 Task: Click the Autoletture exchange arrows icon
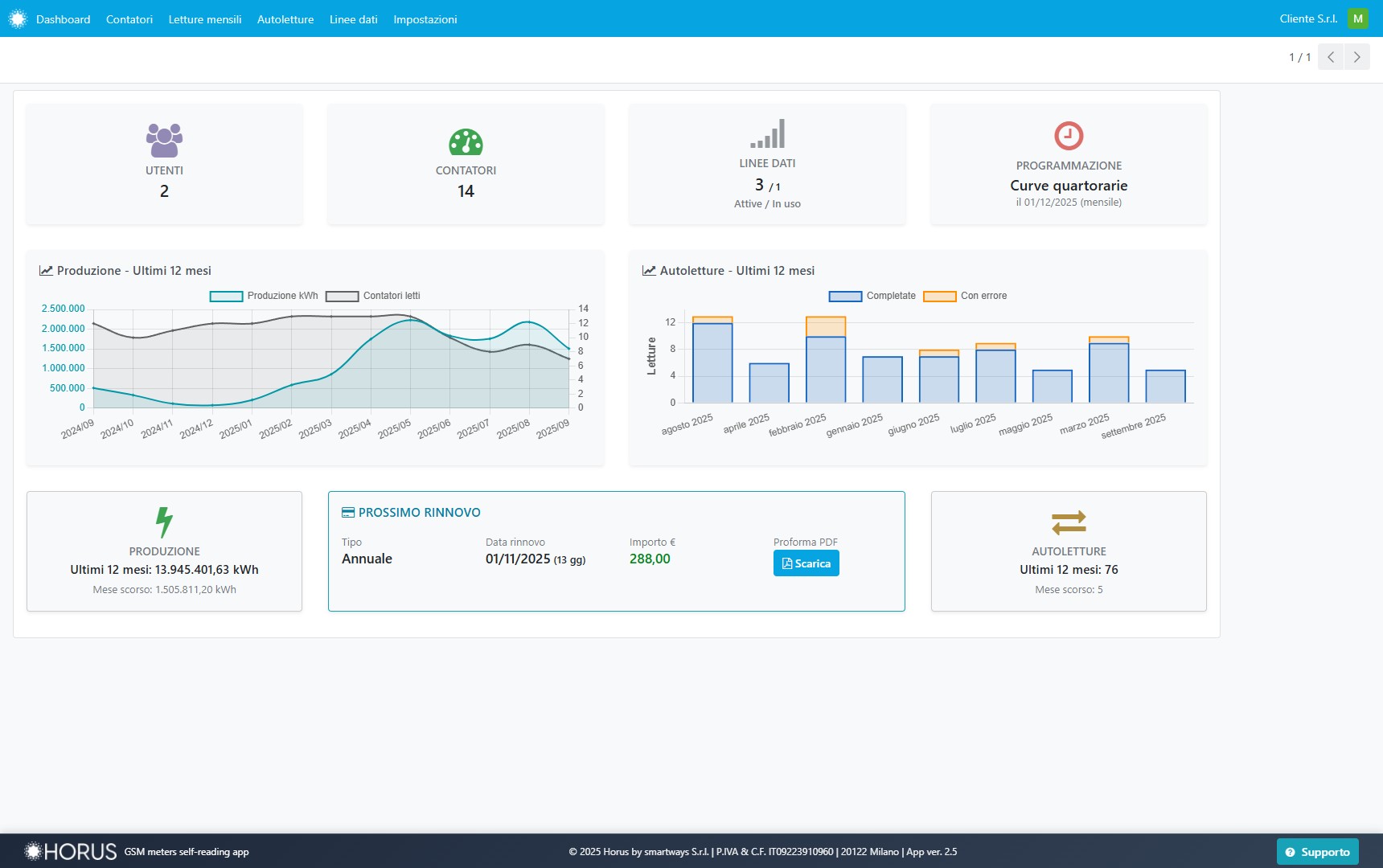pos(1069,522)
